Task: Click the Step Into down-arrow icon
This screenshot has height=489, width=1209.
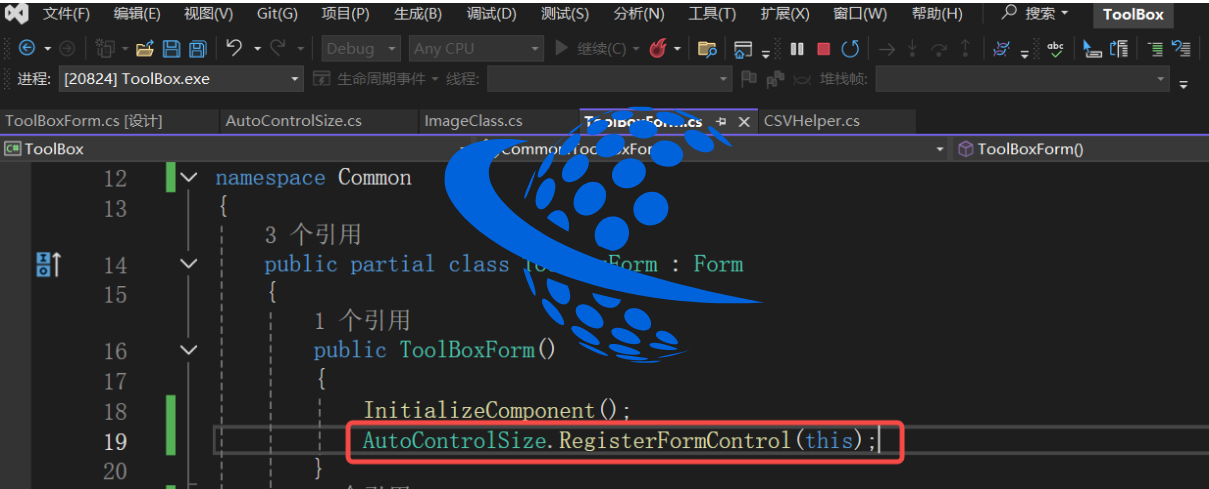Action: (913, 48)
